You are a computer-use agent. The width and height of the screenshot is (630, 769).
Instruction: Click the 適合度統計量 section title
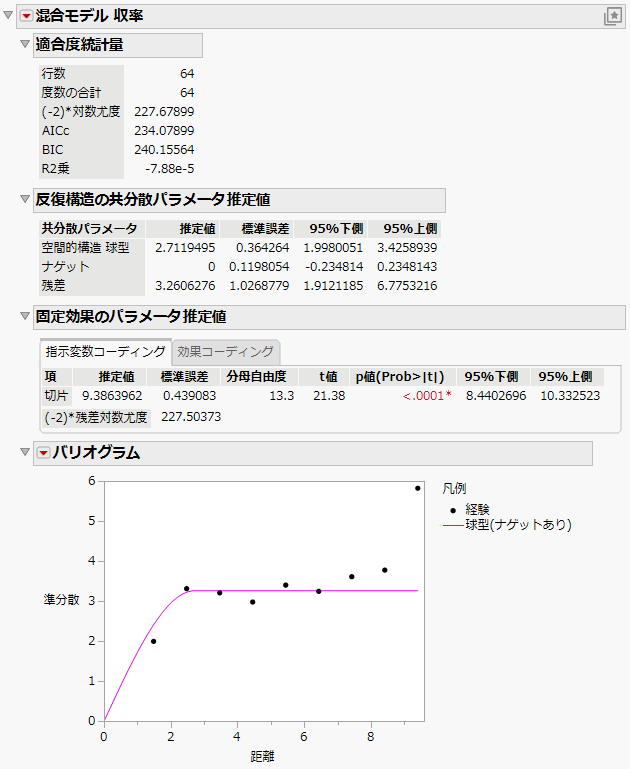click(79, 45)
